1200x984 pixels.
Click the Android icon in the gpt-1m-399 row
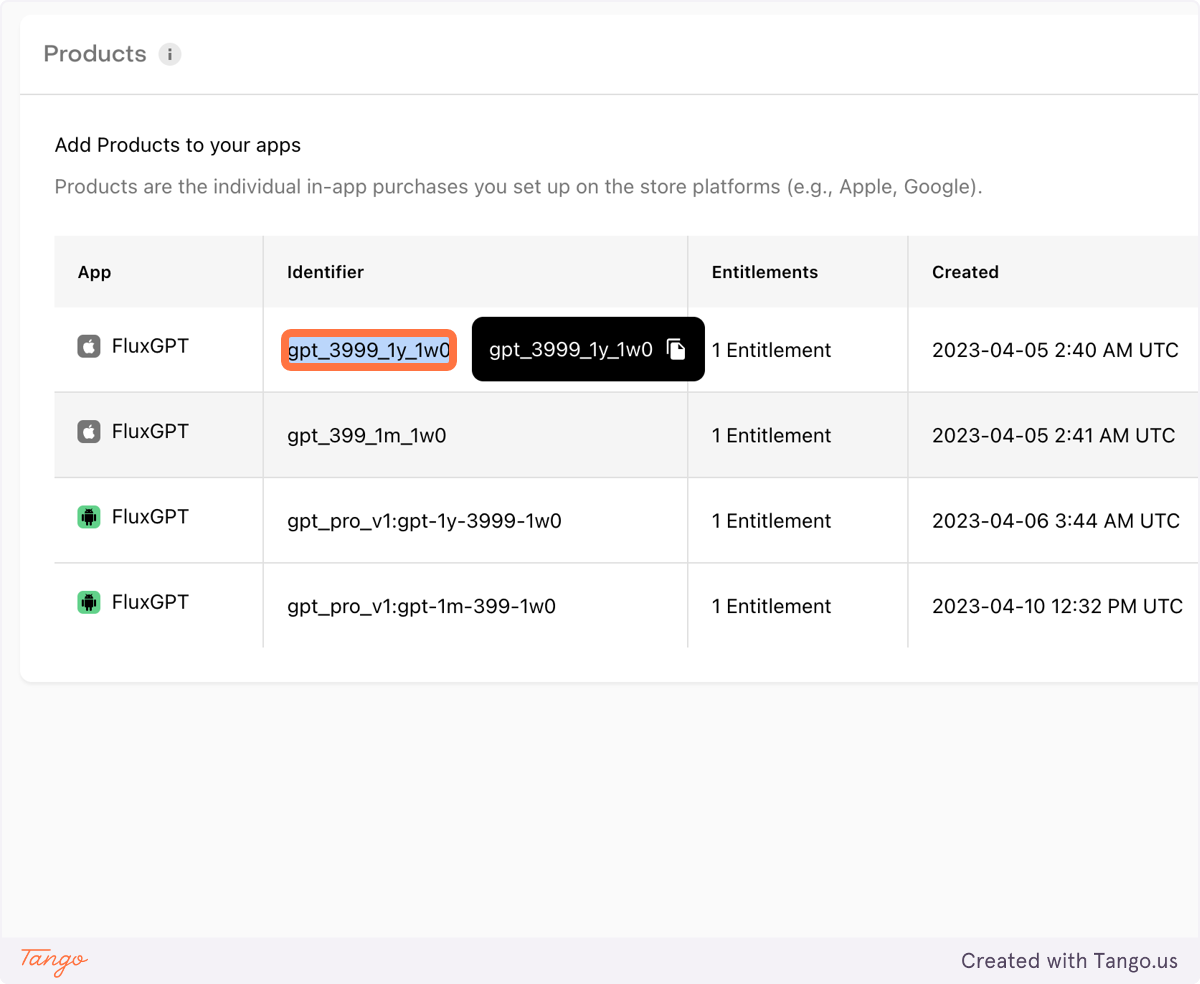coord(89,602)
